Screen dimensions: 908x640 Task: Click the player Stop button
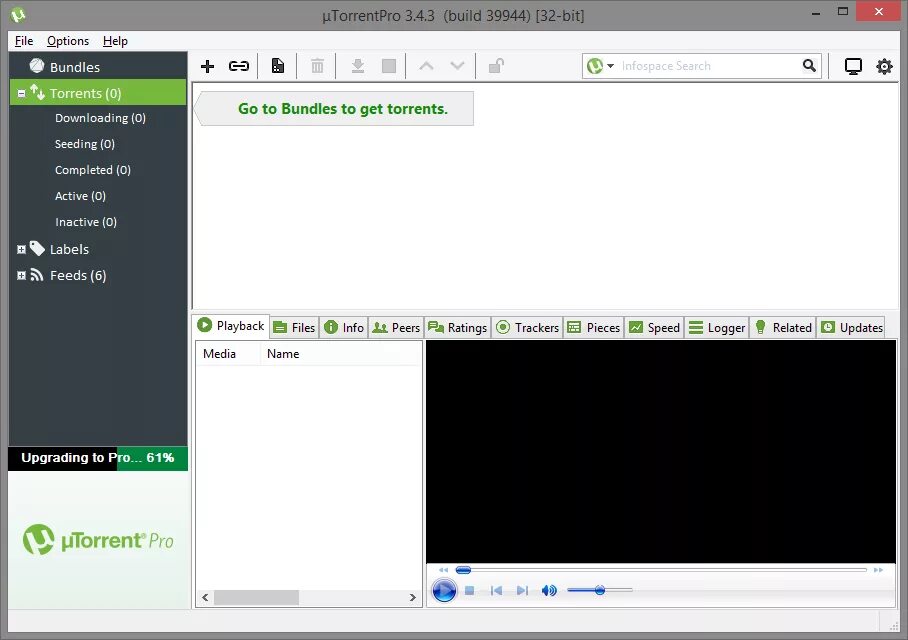point(470,591)
